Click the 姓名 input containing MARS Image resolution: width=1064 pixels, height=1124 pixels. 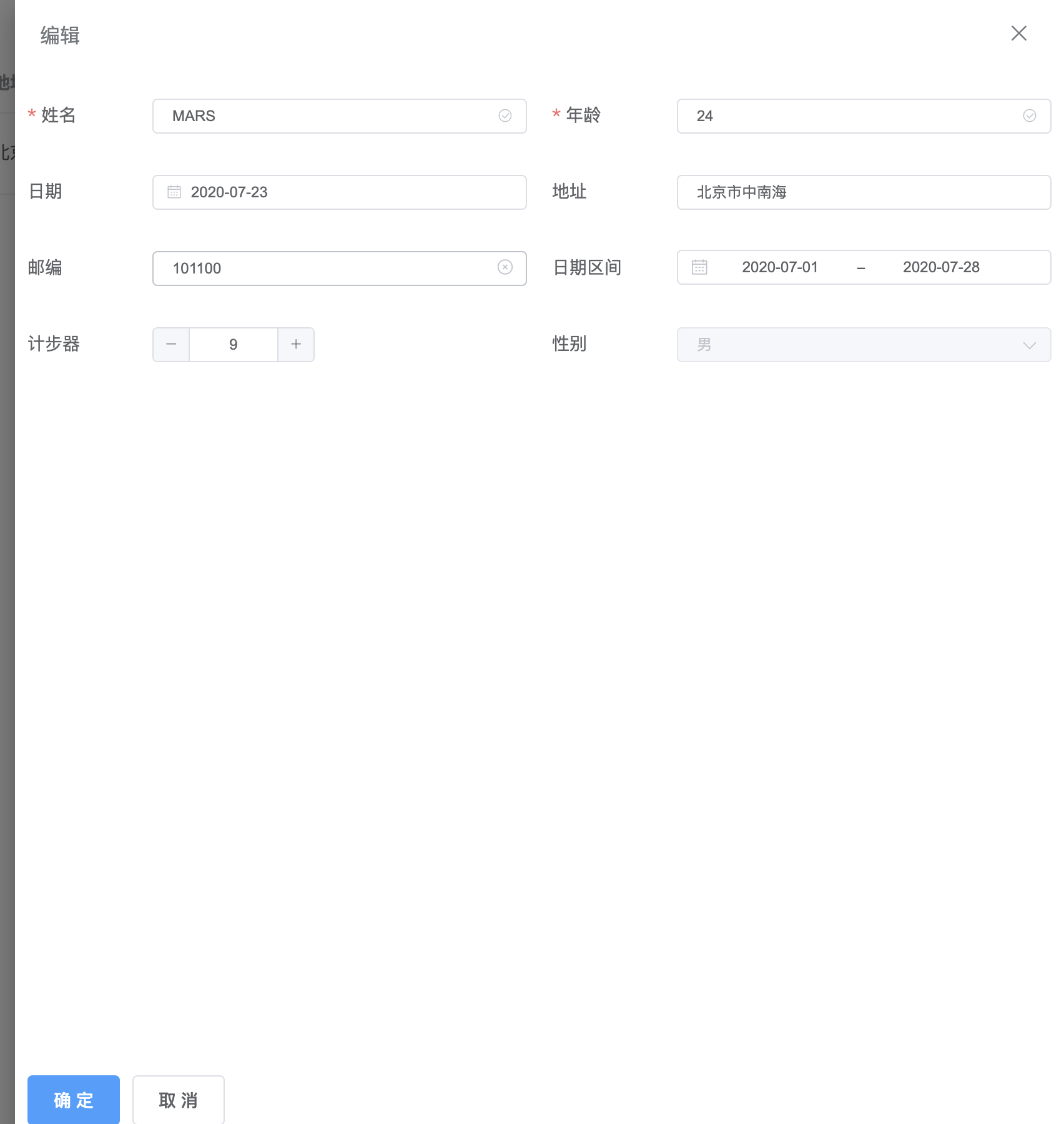339,116
